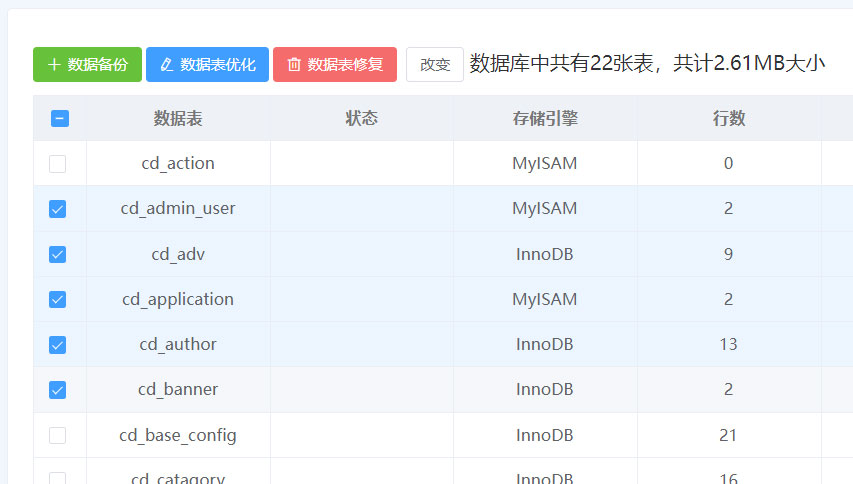Check the cd_base_config row checkbox
This screenshot has width=853, height=484.
(58, 436)
